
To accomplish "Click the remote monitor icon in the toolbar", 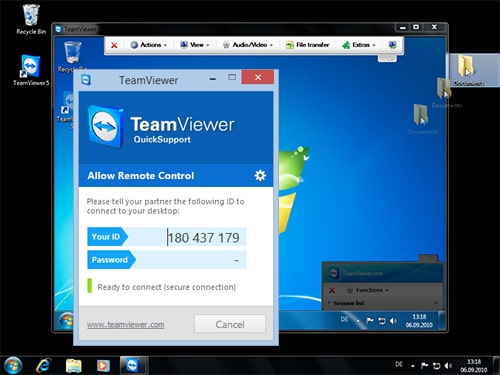I will tap(393, 45).
